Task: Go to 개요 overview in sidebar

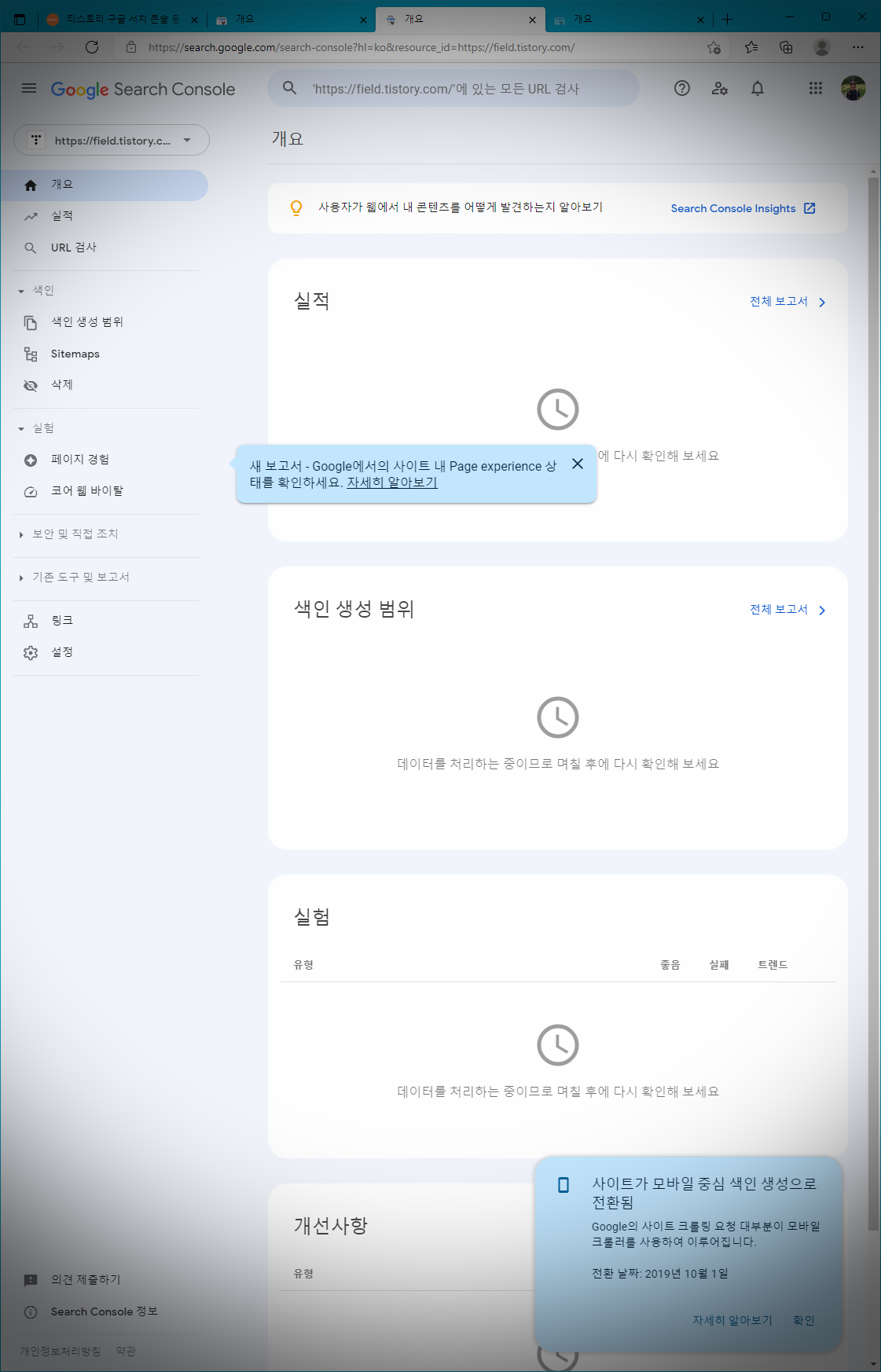Action: pos(104,185)
